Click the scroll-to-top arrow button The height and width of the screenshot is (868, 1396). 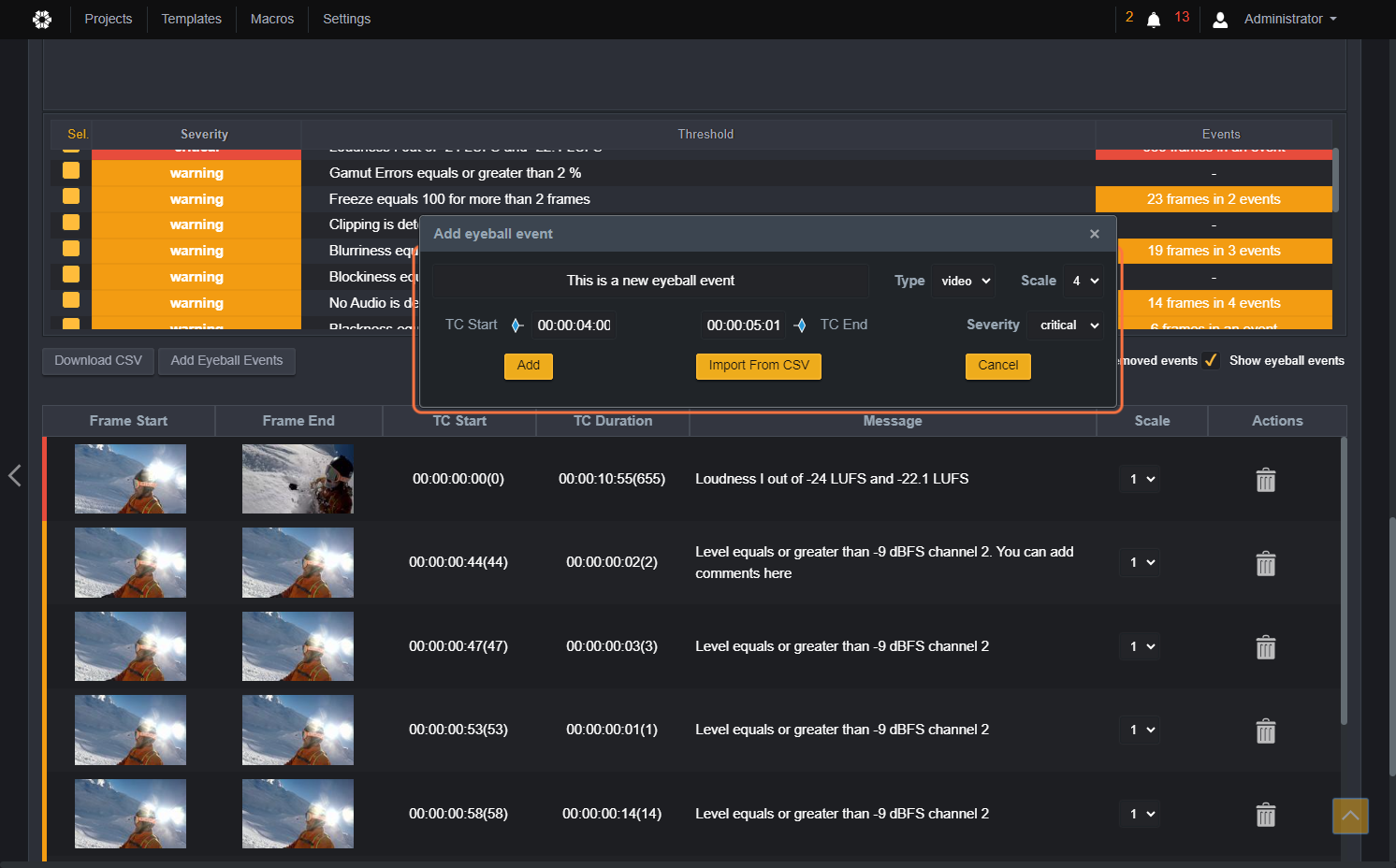[x=1350, y=816]
